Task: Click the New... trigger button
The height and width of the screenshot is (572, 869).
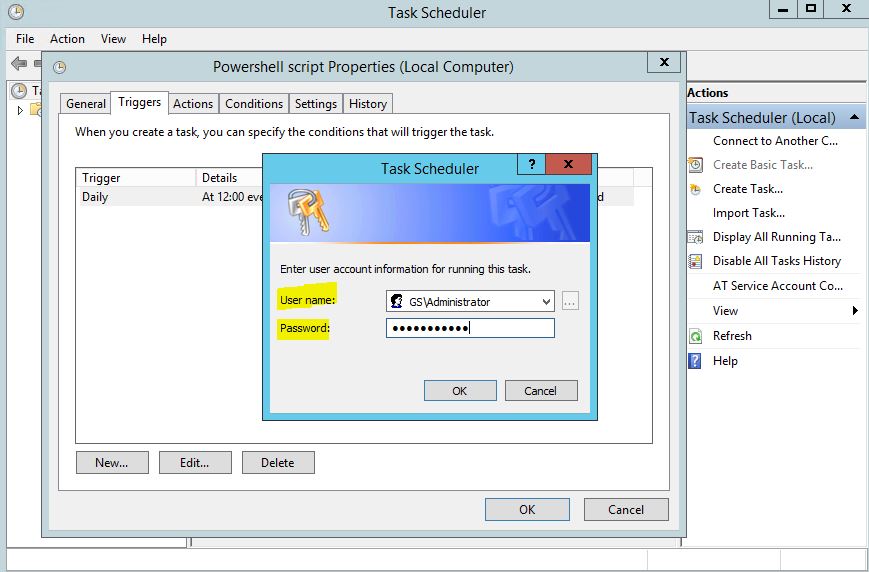Action: (112, 463)
